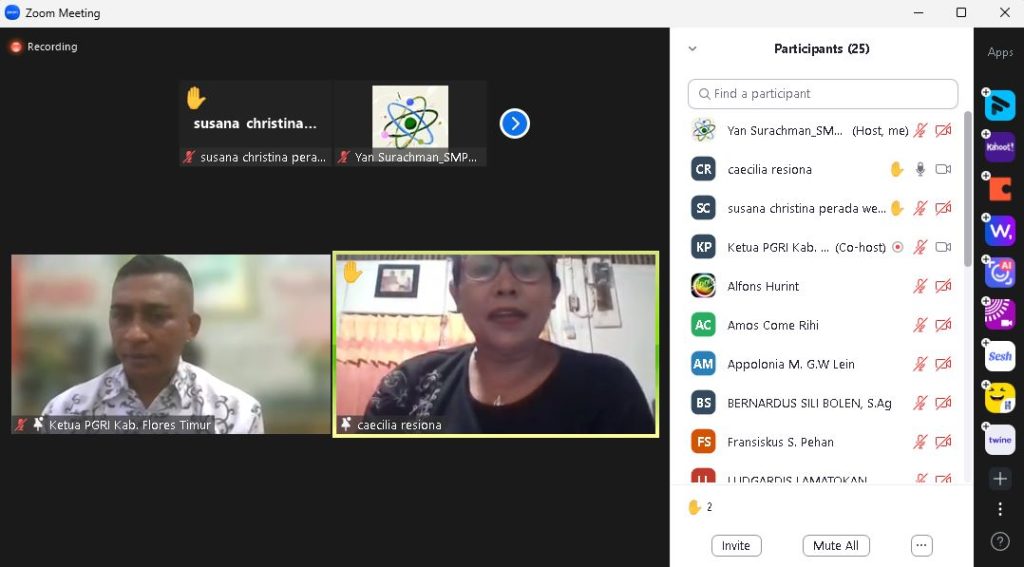Click the participants list scrollbar
1024x567 pixels.
click(x=967, y=190)
